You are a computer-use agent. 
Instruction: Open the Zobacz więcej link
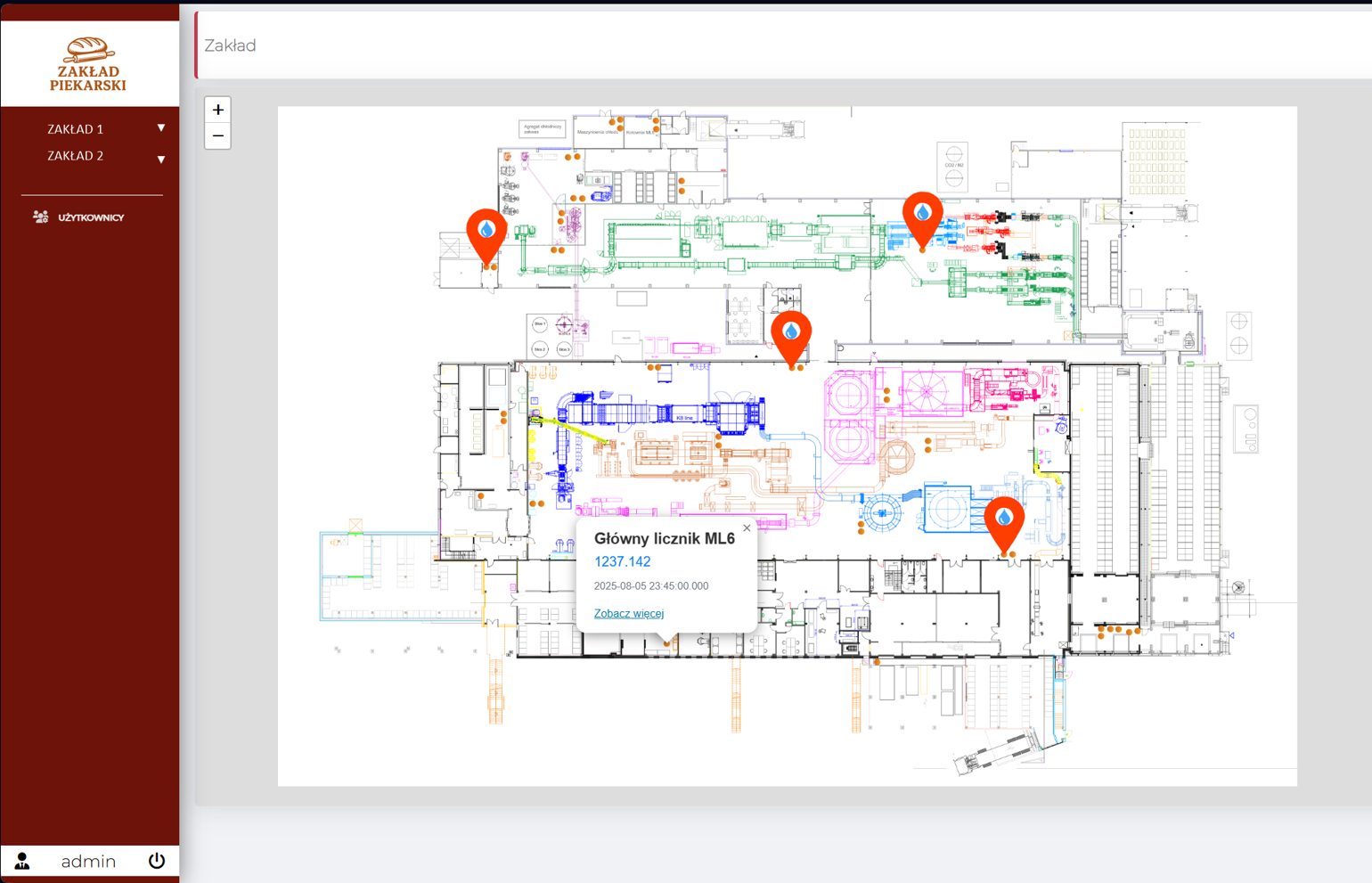(x=628, y=613)
